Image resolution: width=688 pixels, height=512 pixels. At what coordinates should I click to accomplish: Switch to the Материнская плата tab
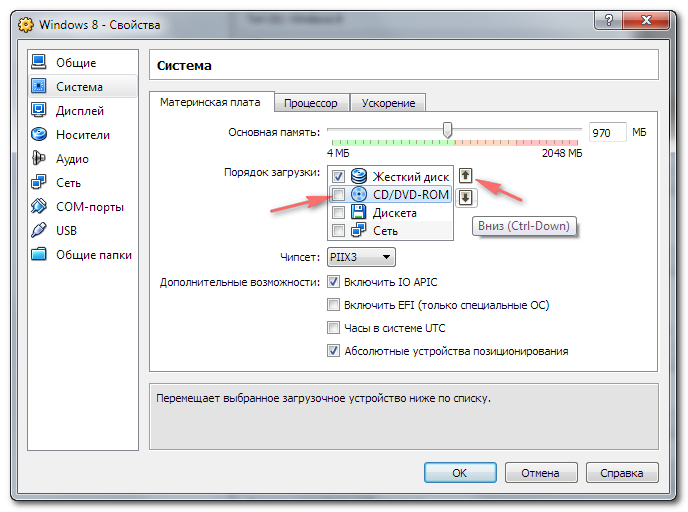[210, 102]
